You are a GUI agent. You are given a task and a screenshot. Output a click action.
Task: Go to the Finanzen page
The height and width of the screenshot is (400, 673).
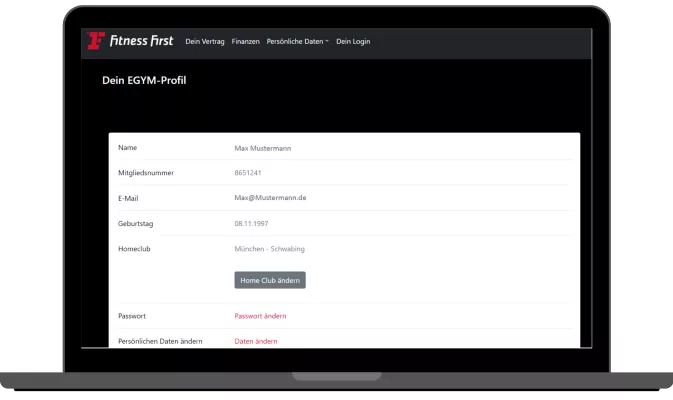[x=245, y=41]
